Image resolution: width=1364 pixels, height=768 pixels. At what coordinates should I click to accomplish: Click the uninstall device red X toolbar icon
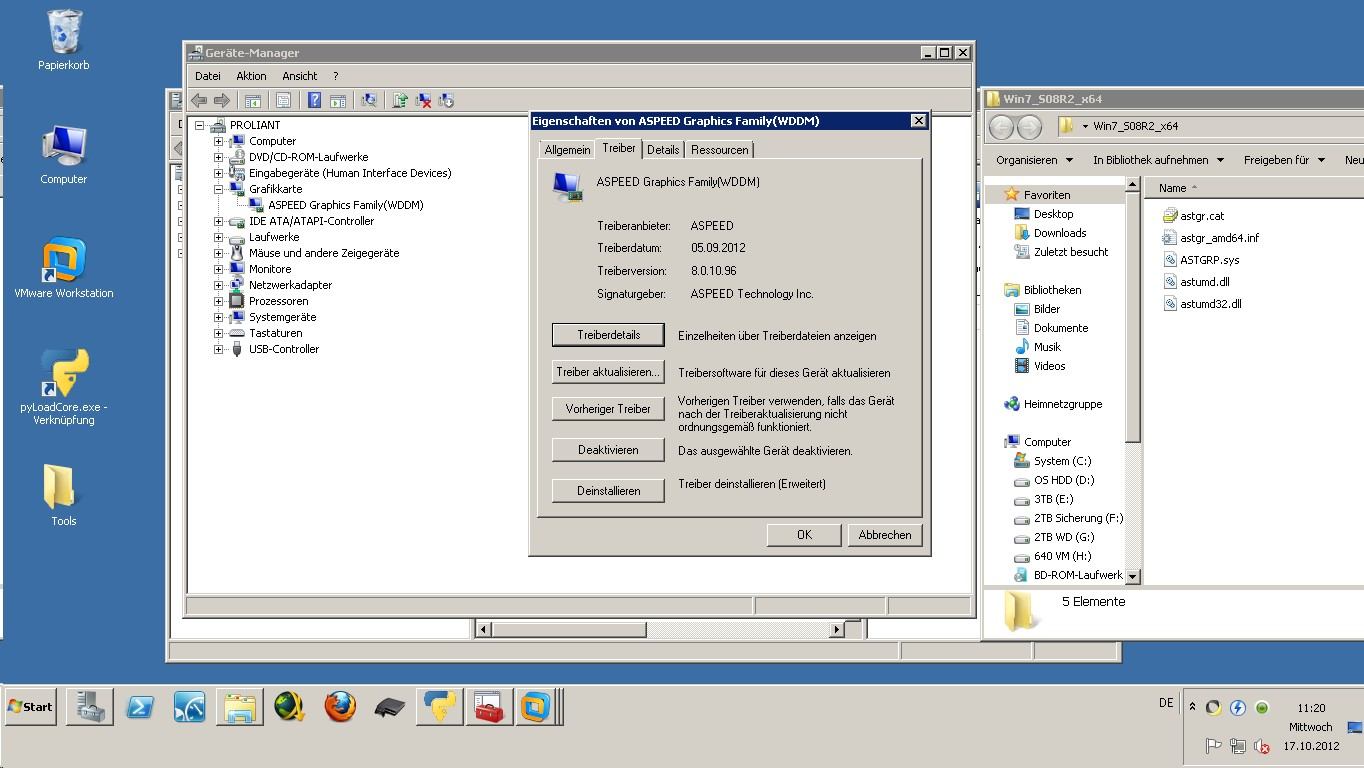tap(423, 100)
